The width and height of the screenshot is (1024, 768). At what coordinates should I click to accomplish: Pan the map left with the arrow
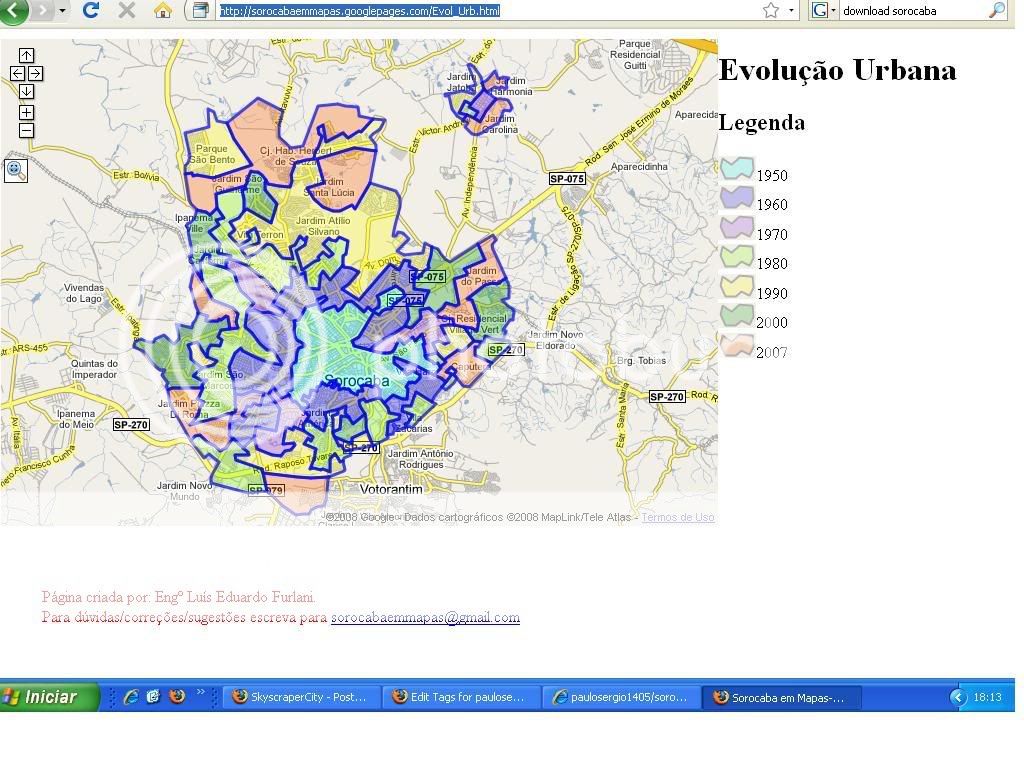click(x=17, y=73)
